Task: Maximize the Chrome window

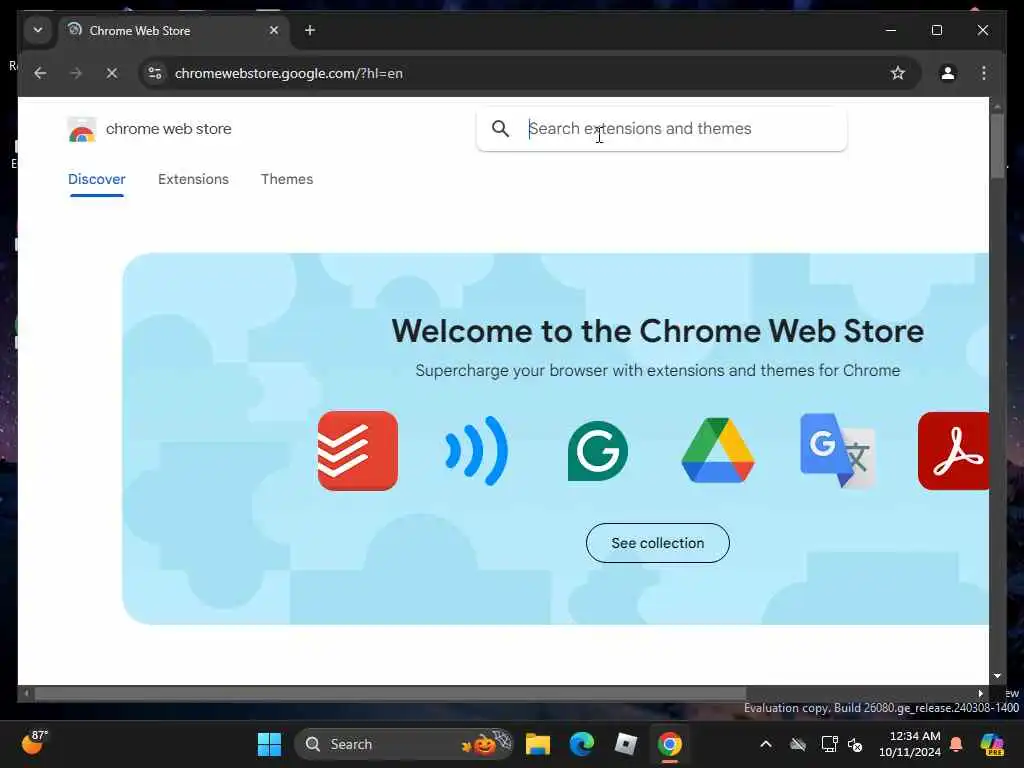Action: tap(936, 30)
